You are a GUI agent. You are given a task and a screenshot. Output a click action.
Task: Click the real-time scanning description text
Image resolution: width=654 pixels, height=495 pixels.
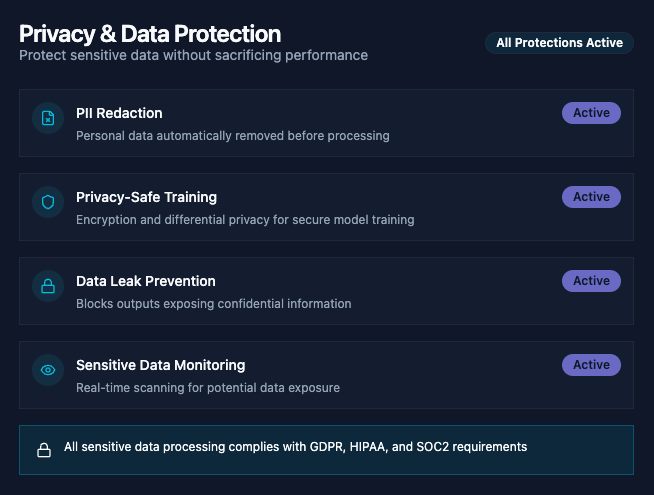(x=207, y=387)
